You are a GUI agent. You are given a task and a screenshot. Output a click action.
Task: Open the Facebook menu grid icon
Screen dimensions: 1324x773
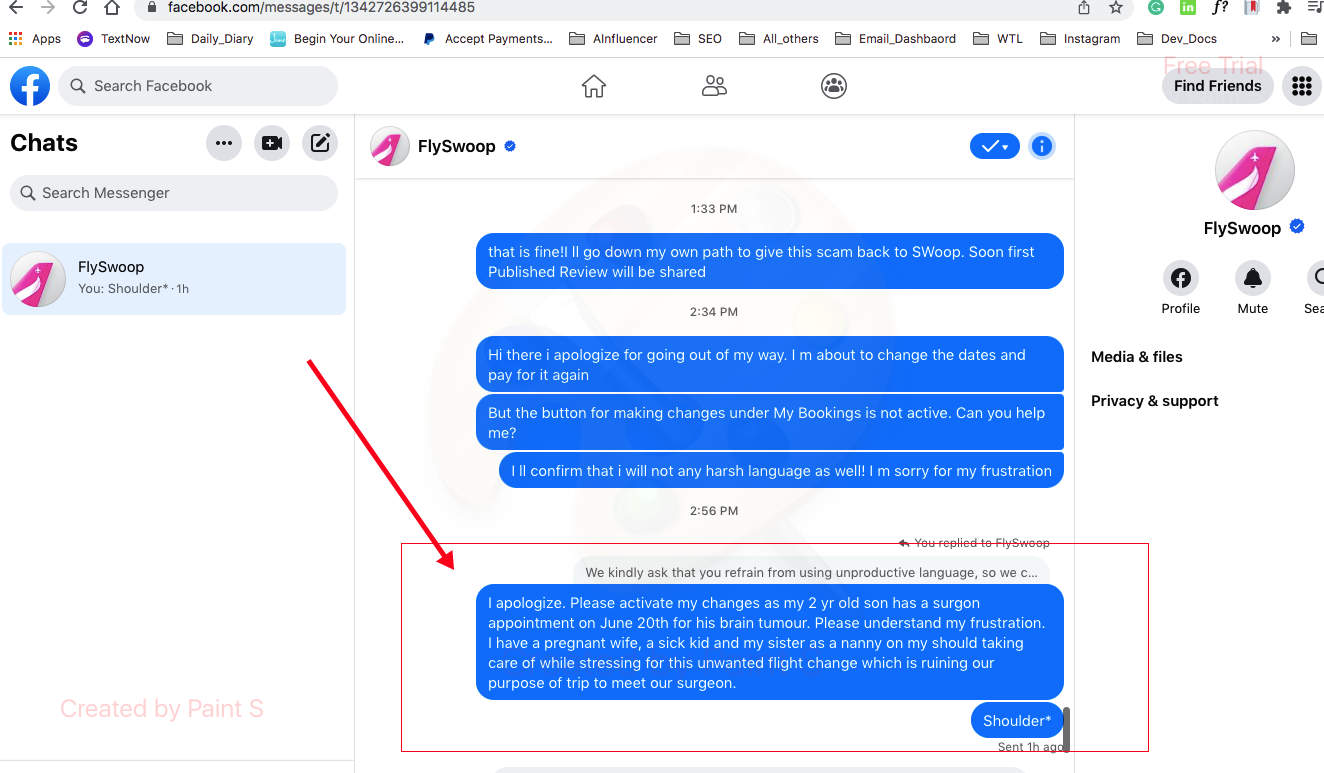[1301, 86]
